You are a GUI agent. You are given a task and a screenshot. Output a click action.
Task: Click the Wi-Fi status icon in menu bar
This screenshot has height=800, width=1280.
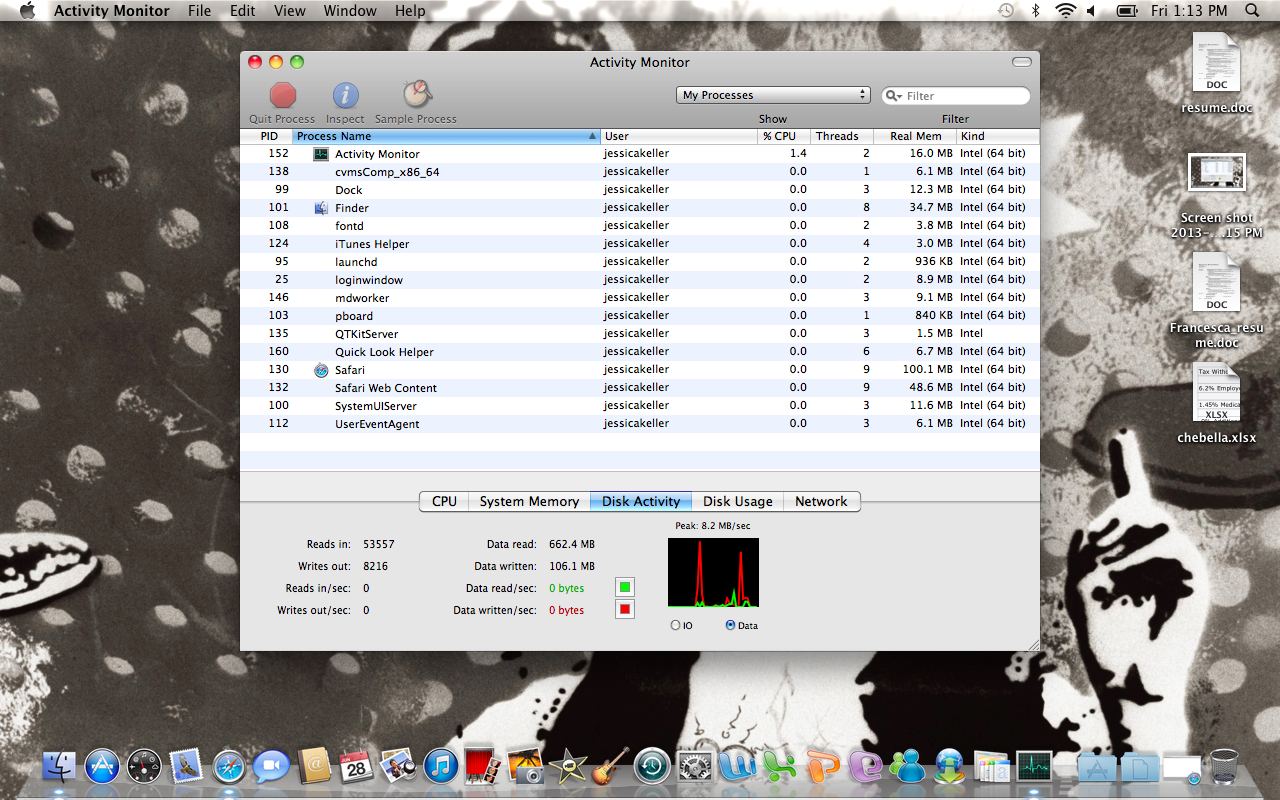pyautogui.click(x=1065, y=11)
